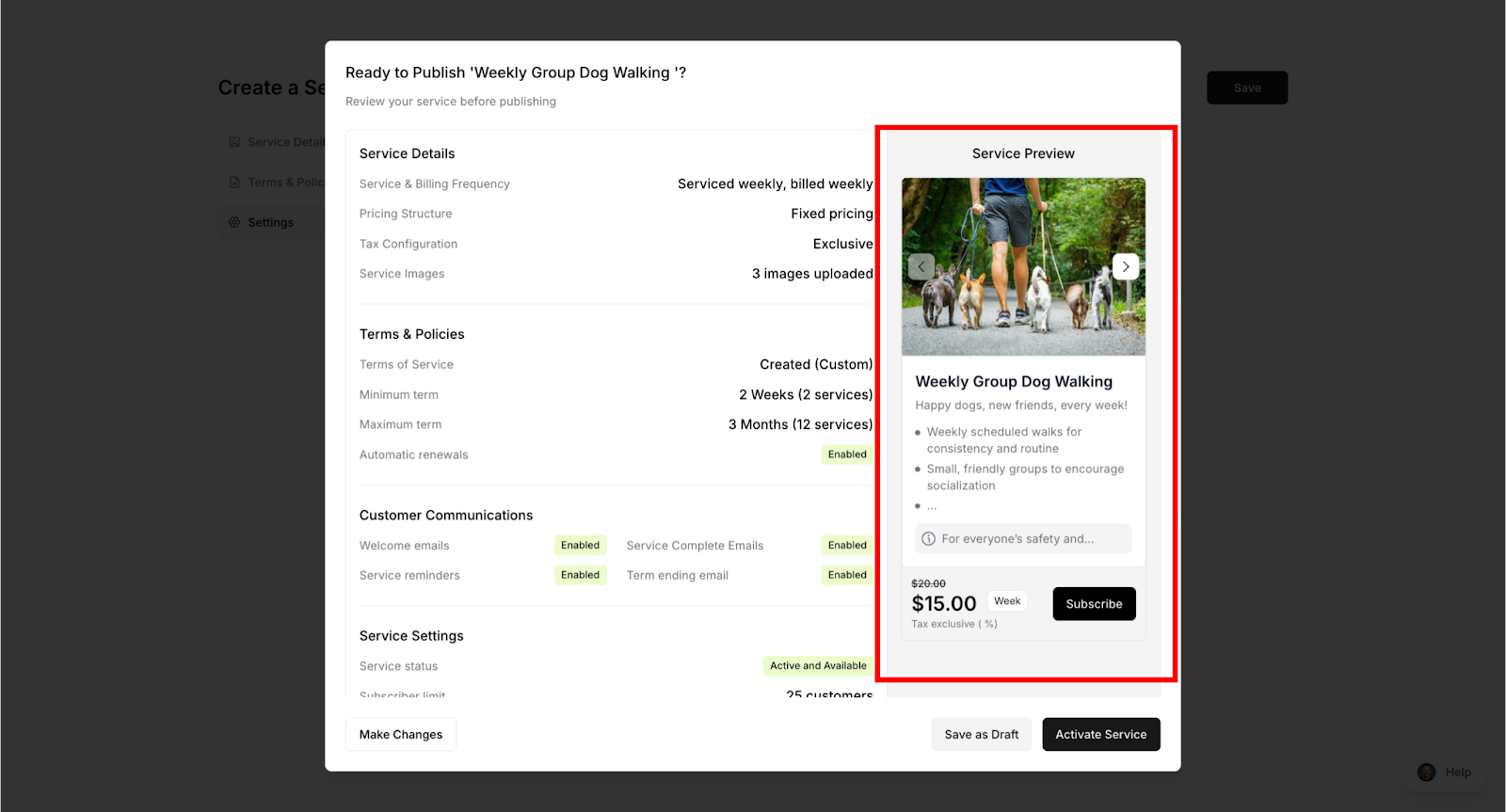Click 'Service Settings' section heading
Screen dimensions: 1506x812
pyautogui.click(x=411, y=636)
